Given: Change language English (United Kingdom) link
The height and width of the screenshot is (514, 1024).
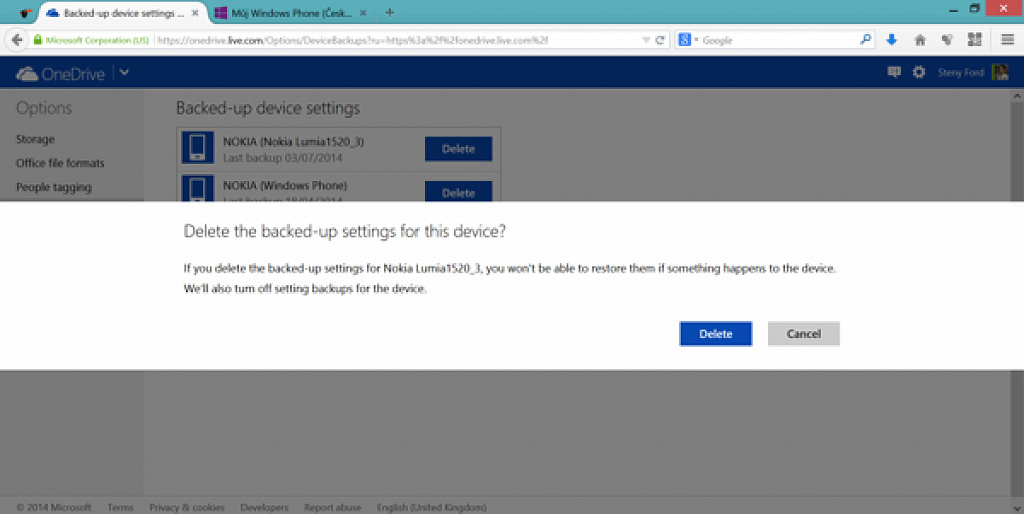Looking at the screenshot, I should (x=431, y=507).
